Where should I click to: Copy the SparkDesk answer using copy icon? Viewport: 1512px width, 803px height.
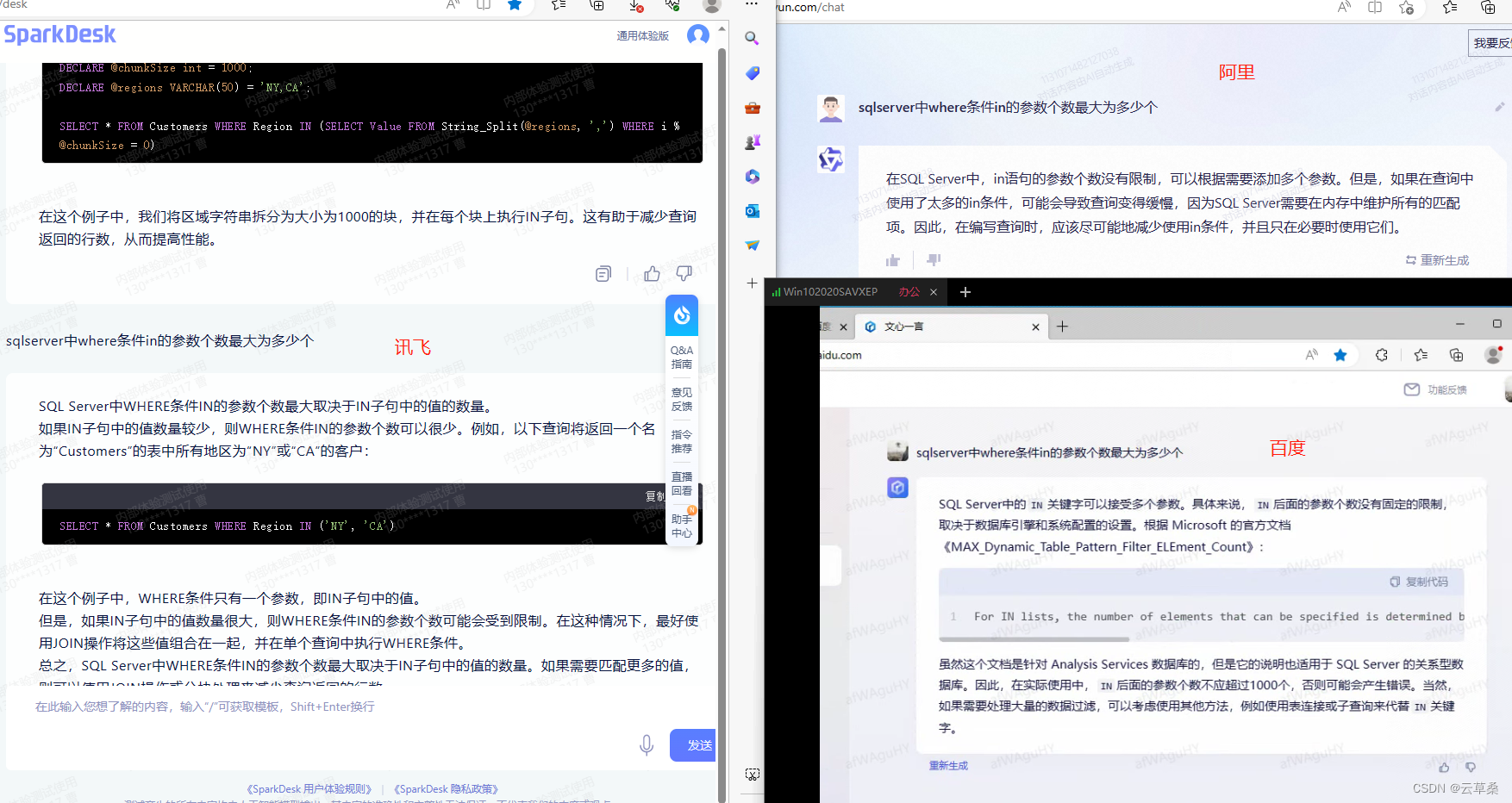coord(603,274)
